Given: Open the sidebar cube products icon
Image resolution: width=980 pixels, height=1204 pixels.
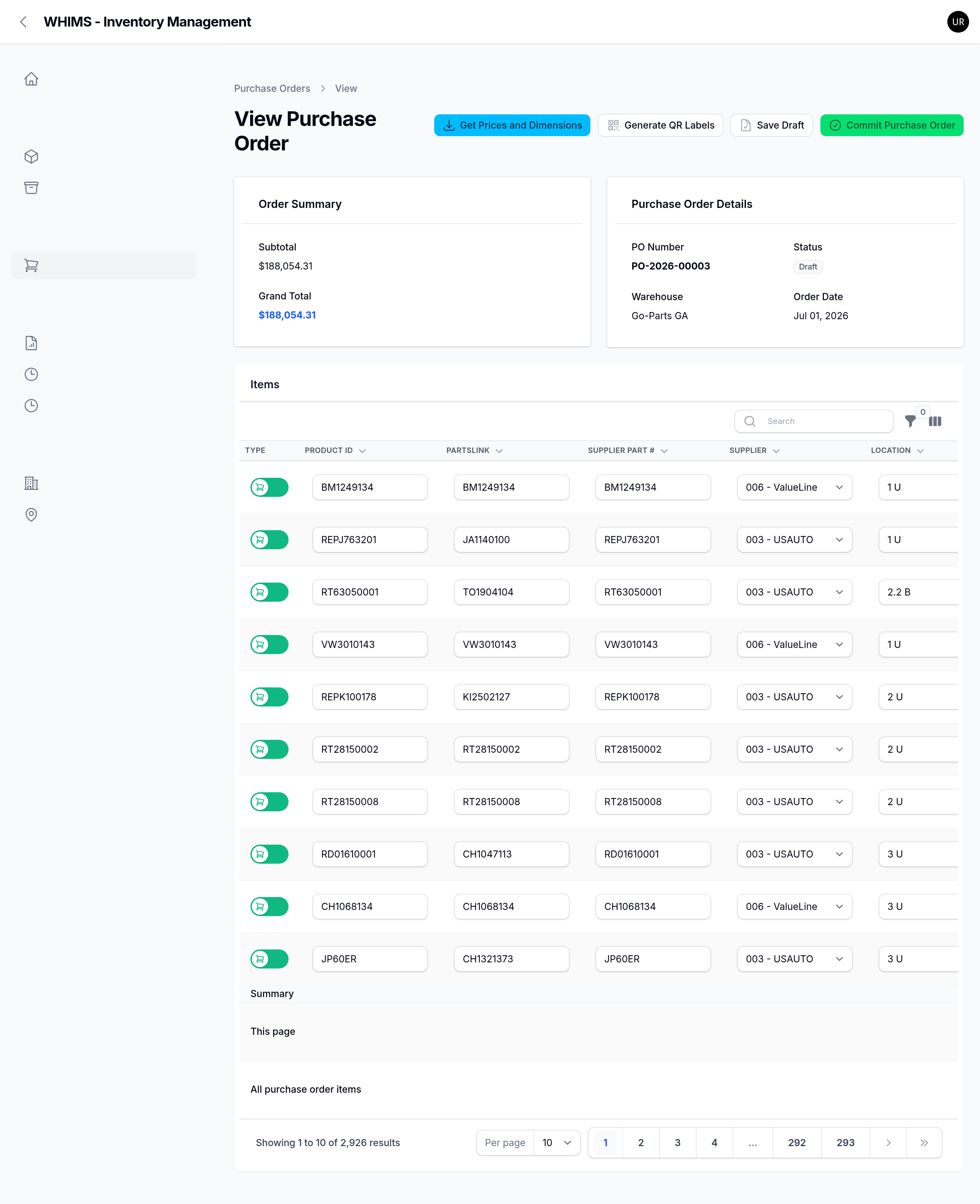Looking at the screenshot, I should pyautogui.click(x=31, y=156).
